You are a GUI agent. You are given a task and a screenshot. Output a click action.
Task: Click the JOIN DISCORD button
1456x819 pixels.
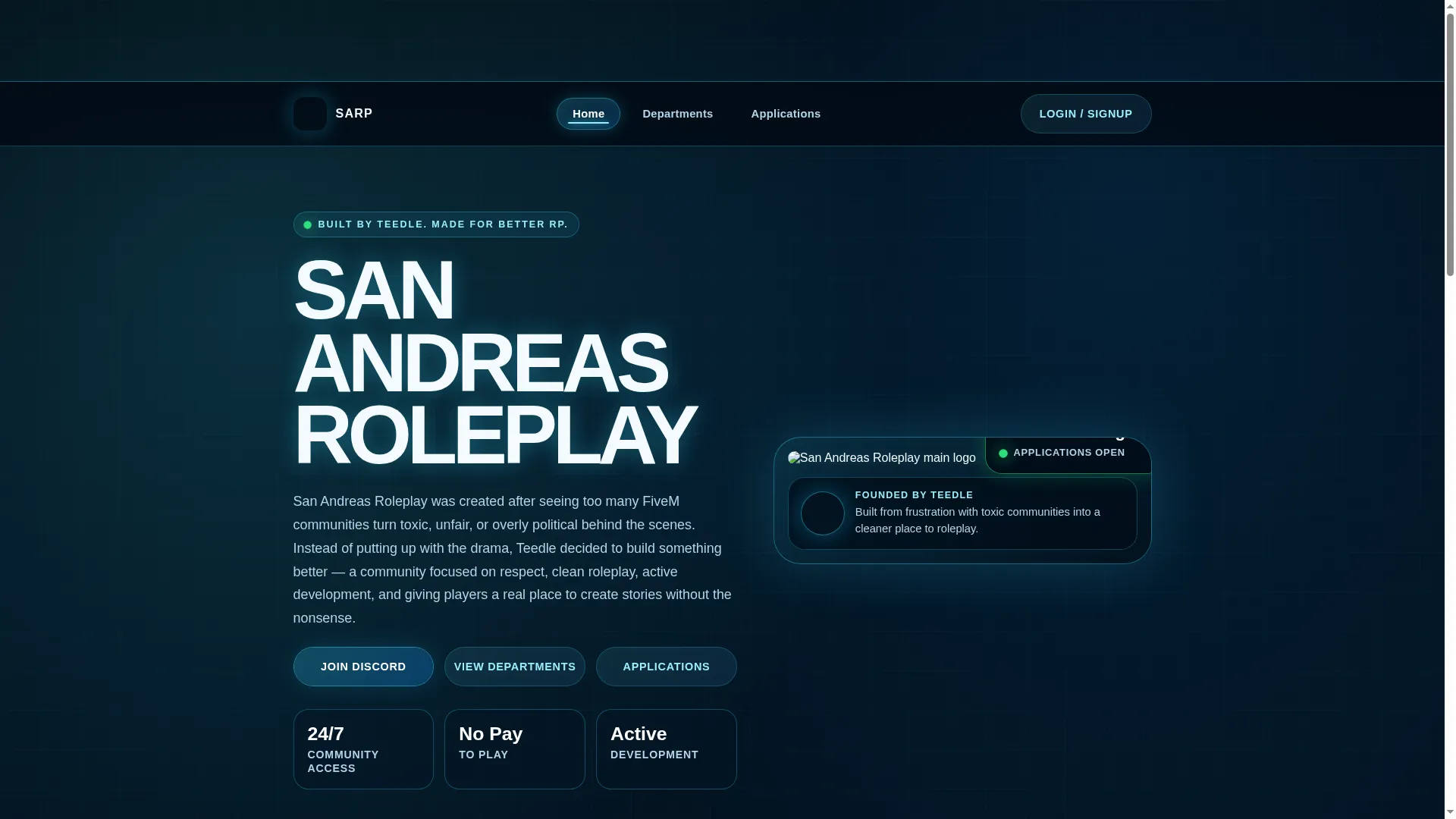(x=363, y=667)
